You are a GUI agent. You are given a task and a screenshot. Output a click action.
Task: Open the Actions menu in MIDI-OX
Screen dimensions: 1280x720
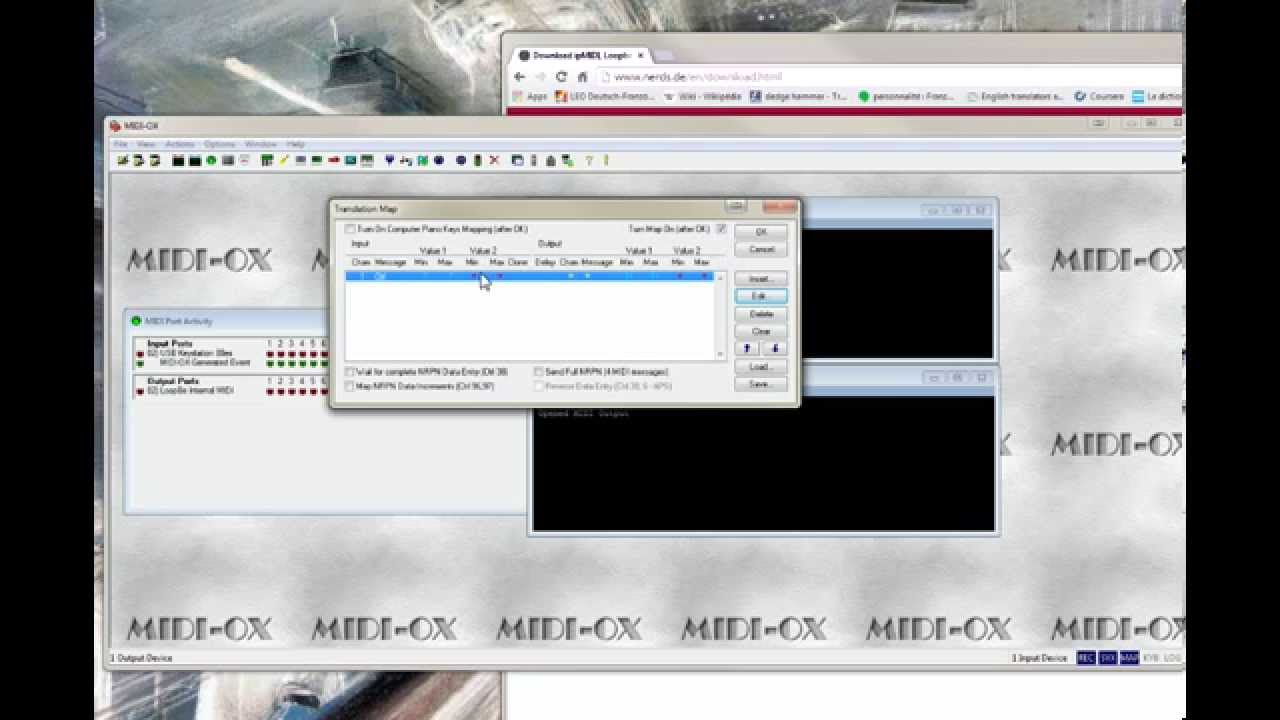point(180,144)
